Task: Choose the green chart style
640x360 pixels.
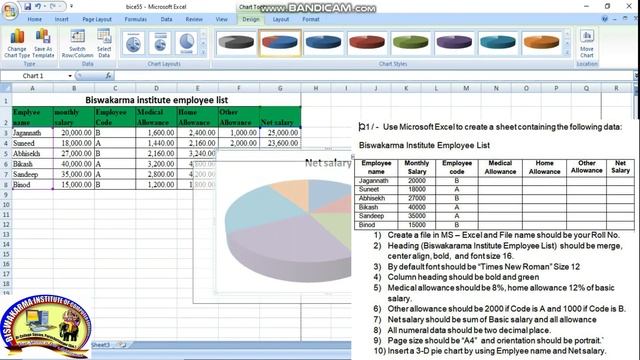Action: coord(411,42)
